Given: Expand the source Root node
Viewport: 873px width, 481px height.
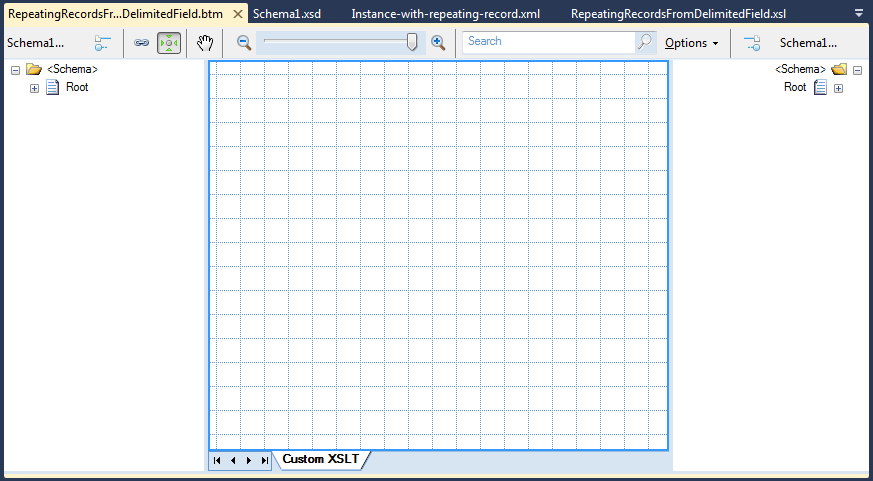Looking at the screenshot, I should (35, 88).
